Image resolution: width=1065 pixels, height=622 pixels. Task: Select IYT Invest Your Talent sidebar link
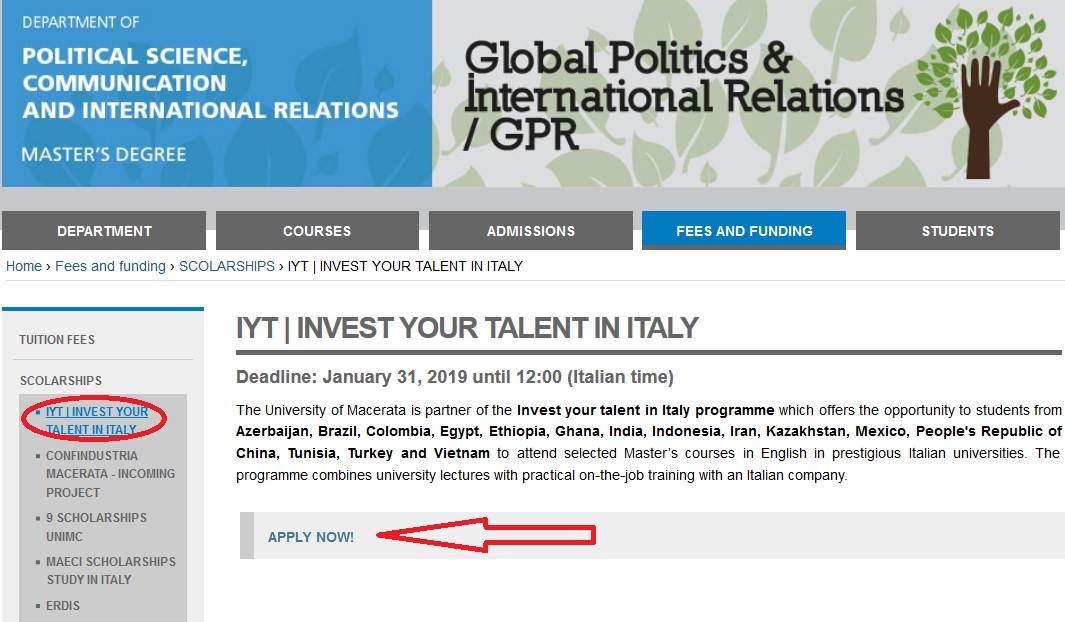pos(96,420)
